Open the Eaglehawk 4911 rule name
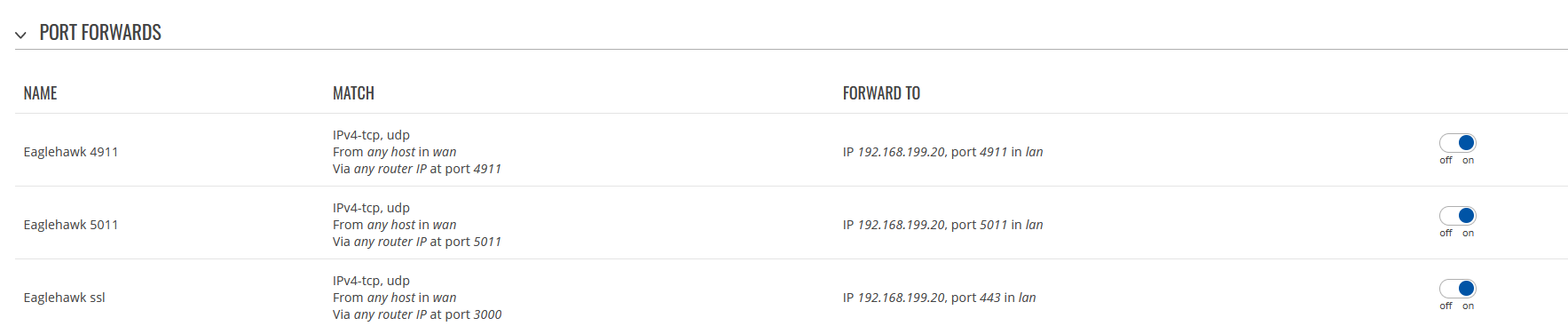 tap(71, 152)
